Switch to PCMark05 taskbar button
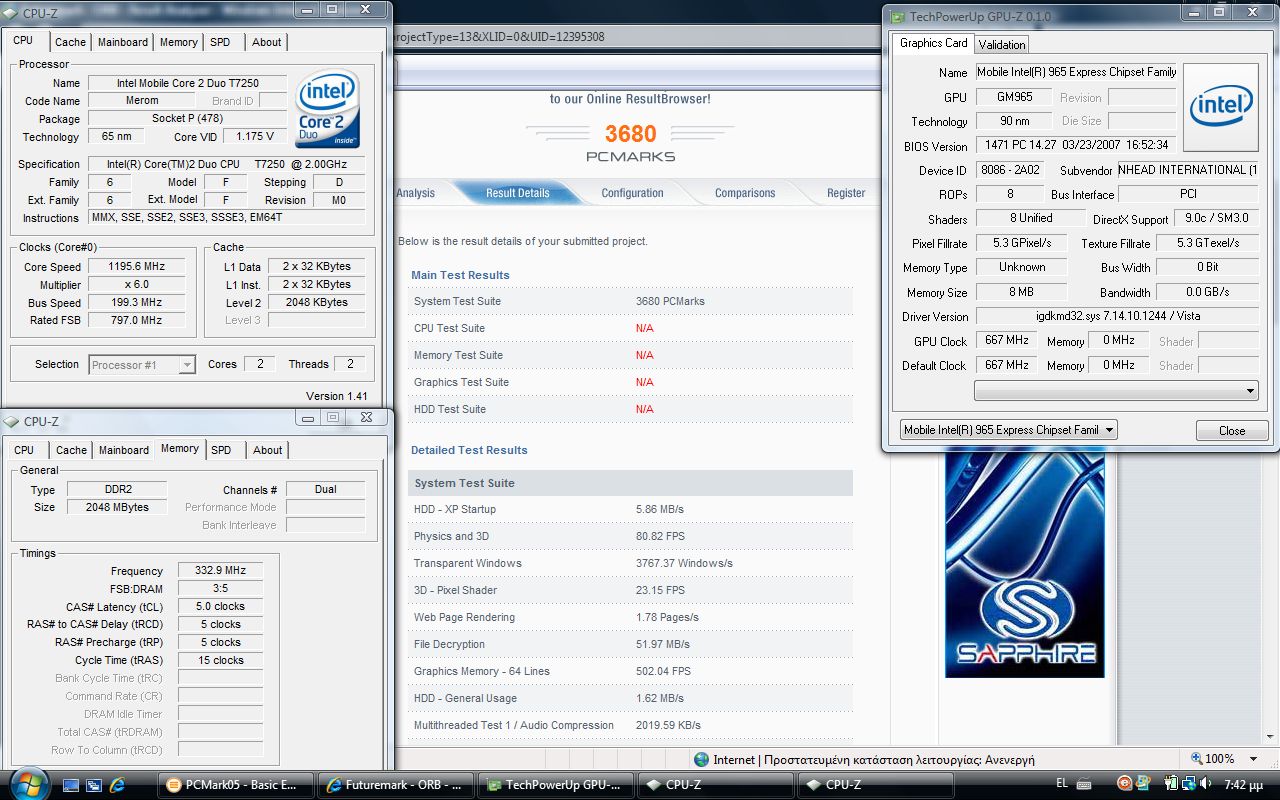This screenshot has width=1280, height=800. [x=237, y=785]
